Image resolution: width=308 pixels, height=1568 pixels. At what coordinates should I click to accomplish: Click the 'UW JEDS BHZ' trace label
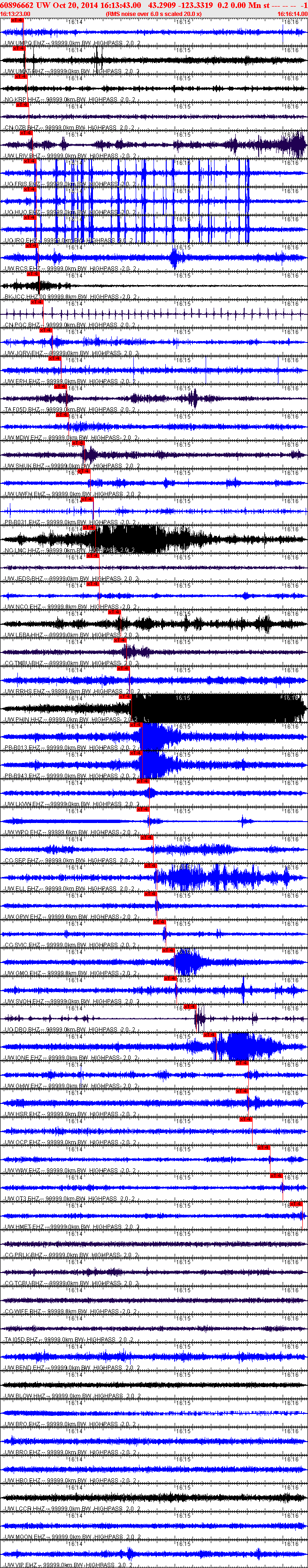tap(24, 579)
